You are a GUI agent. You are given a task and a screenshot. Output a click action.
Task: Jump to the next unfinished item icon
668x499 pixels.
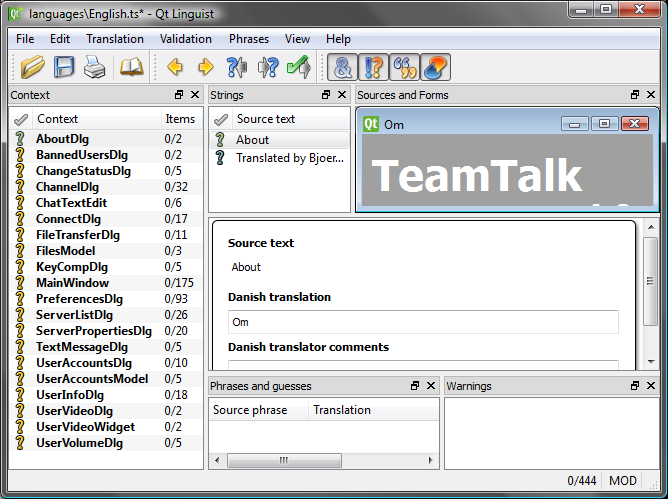pos(267,68)
